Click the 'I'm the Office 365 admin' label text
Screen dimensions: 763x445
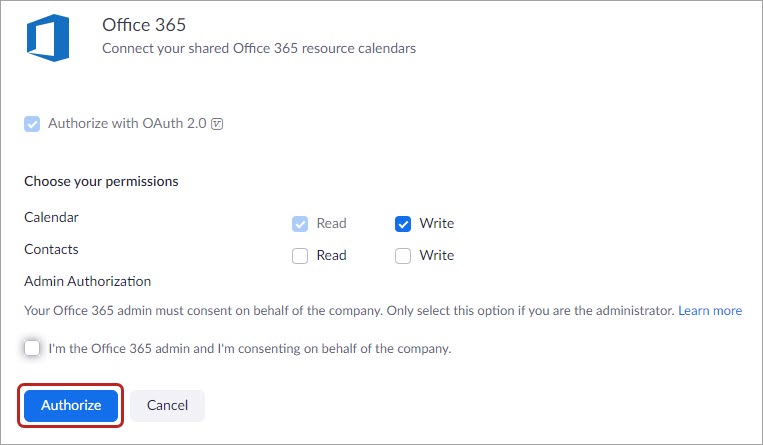pos(250,349)
